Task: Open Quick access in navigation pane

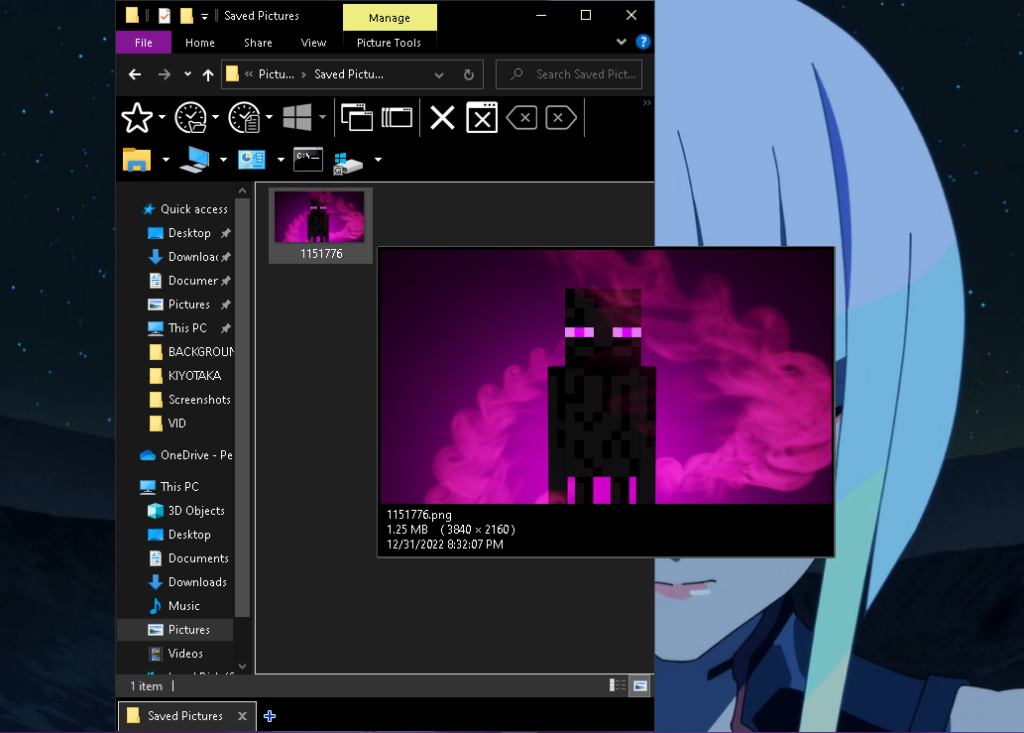Action: coord(194,209)
